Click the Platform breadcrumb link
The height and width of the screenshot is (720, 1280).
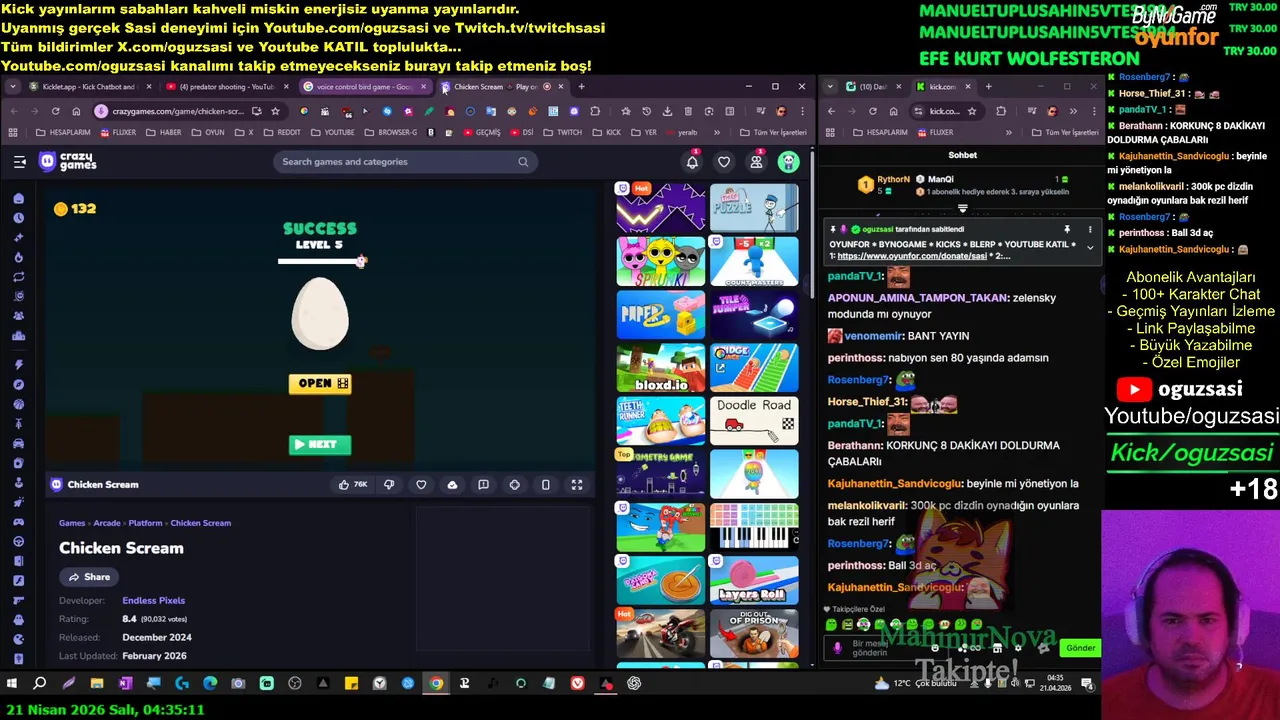pyautogui.click(x=146, y=523)
